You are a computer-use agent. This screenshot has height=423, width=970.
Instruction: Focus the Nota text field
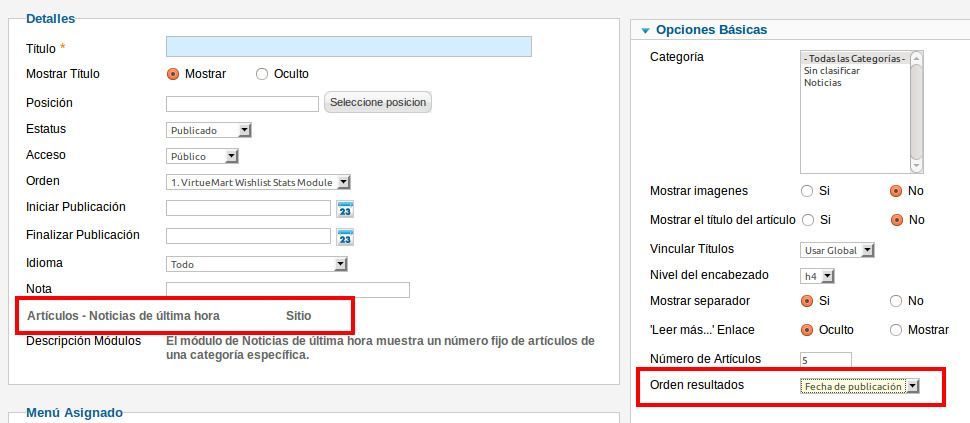tap(288, 290)
